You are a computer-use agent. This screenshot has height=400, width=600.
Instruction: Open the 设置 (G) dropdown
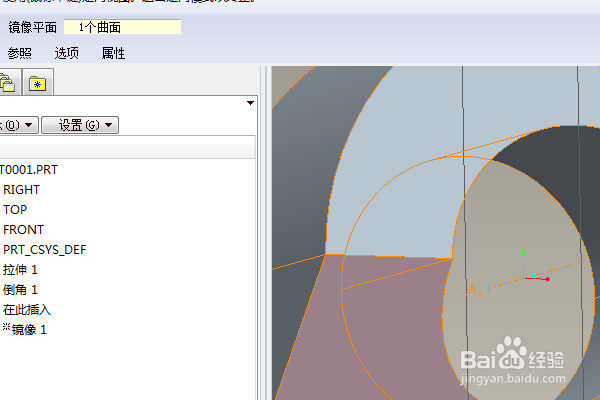pyautogui.click(x=80, y=125)
